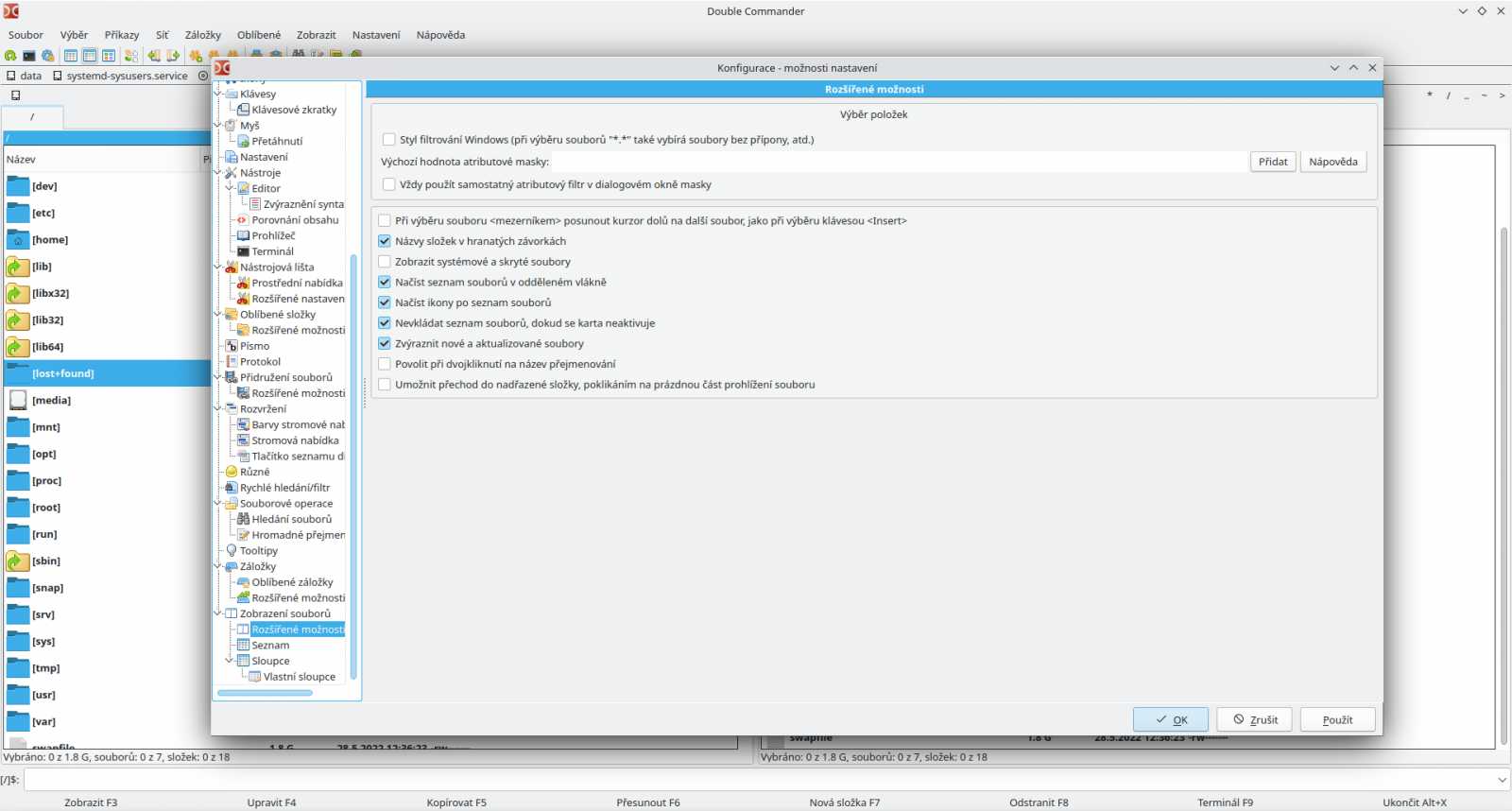Select Seznam under Zobrazení souborů

(270, 645)
